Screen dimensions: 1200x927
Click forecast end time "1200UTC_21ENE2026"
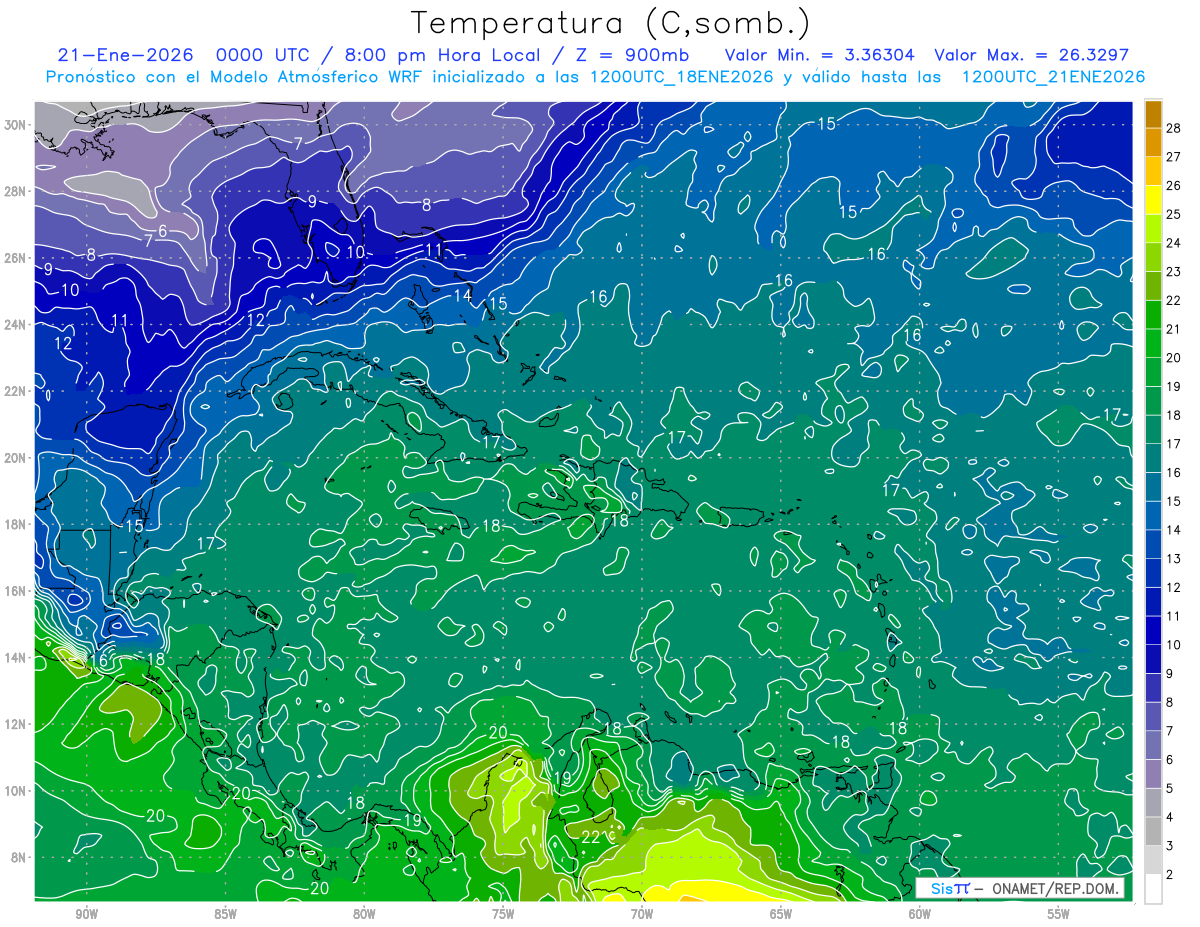pyautogui.click(x=1052, y=77)
